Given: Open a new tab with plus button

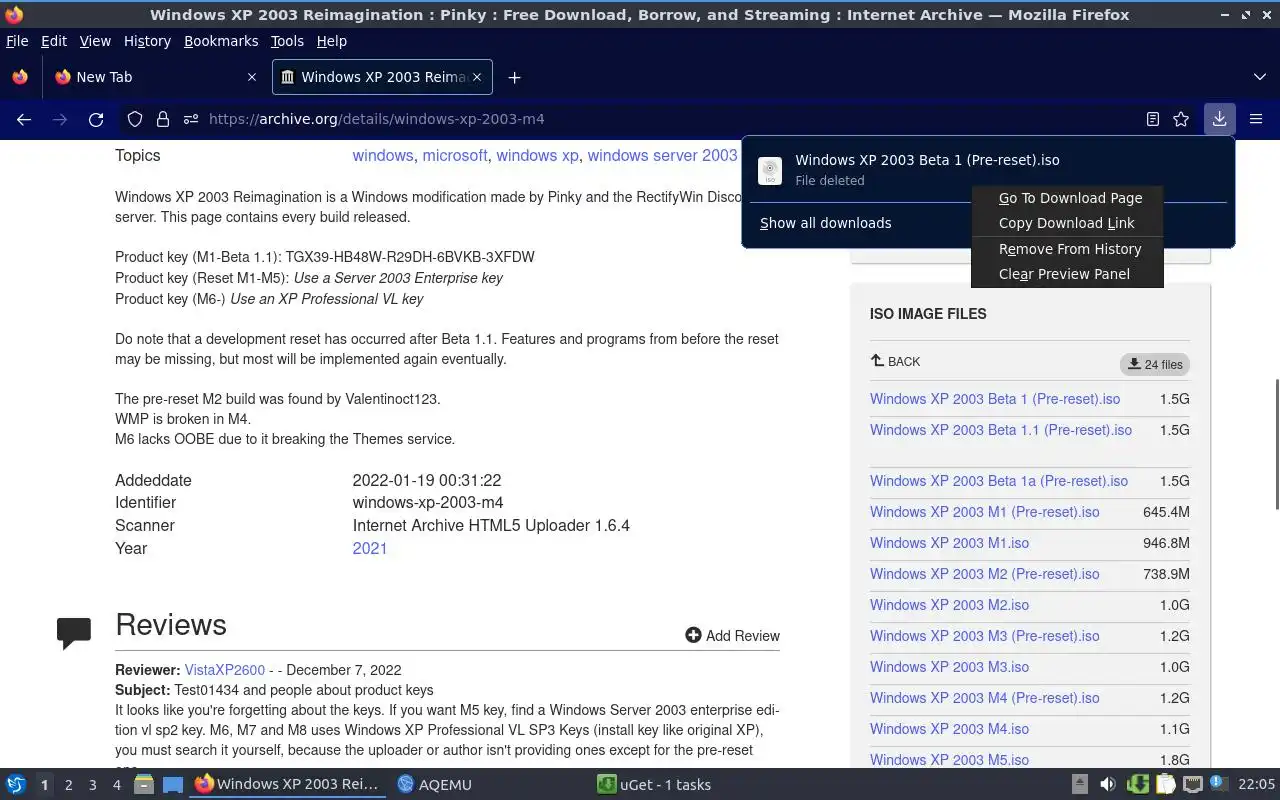Looking at the screenshot, I should tap(514, 77).
